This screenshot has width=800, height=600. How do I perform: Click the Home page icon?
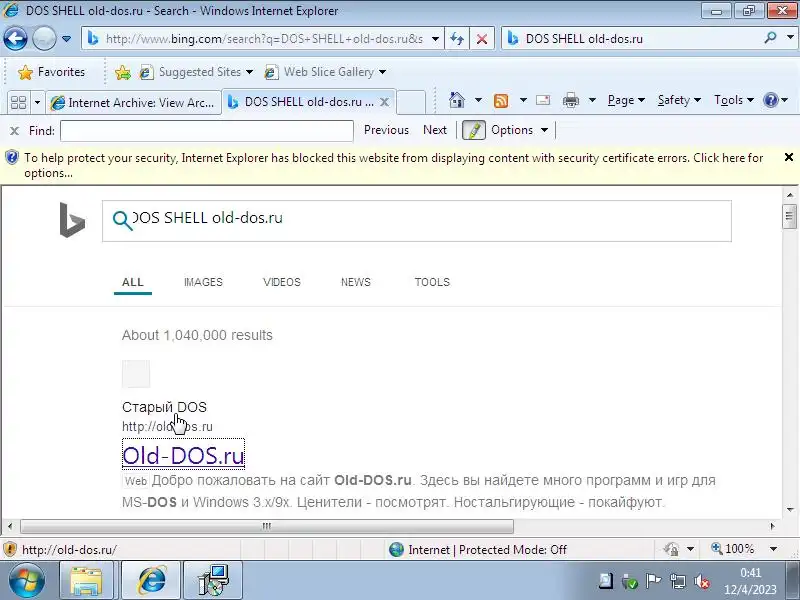click(457, 100)
